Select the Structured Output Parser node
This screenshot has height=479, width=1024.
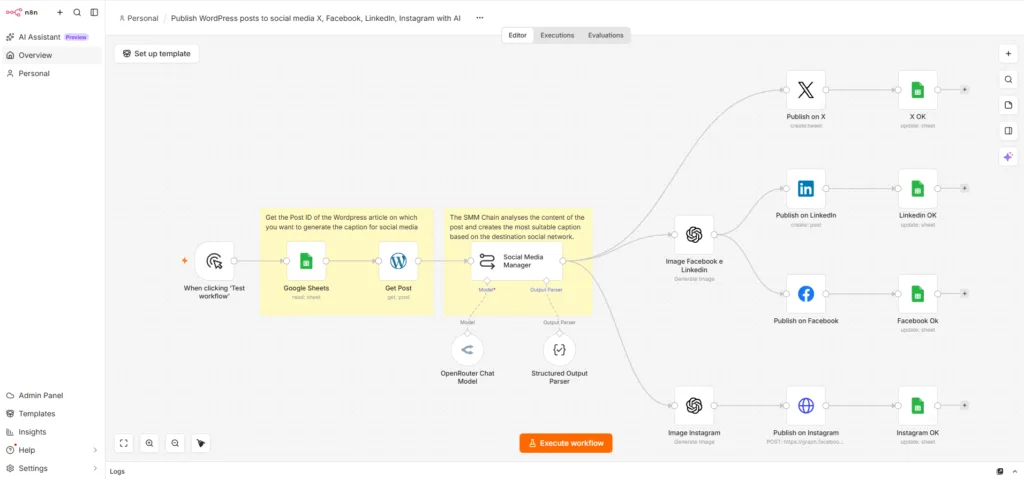[559, 350]
